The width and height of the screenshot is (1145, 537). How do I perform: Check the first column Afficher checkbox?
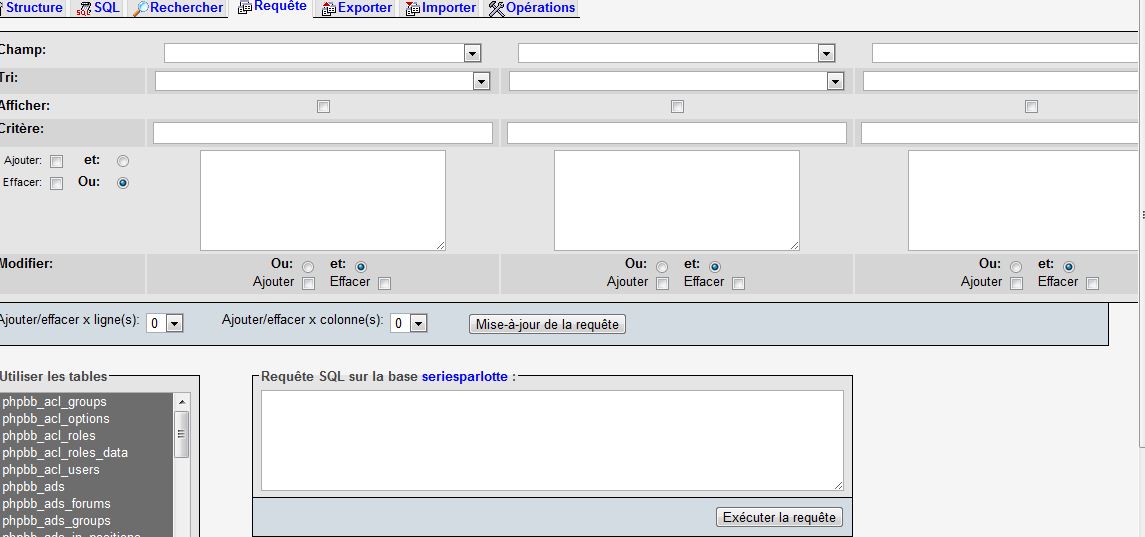pos(323,107)
